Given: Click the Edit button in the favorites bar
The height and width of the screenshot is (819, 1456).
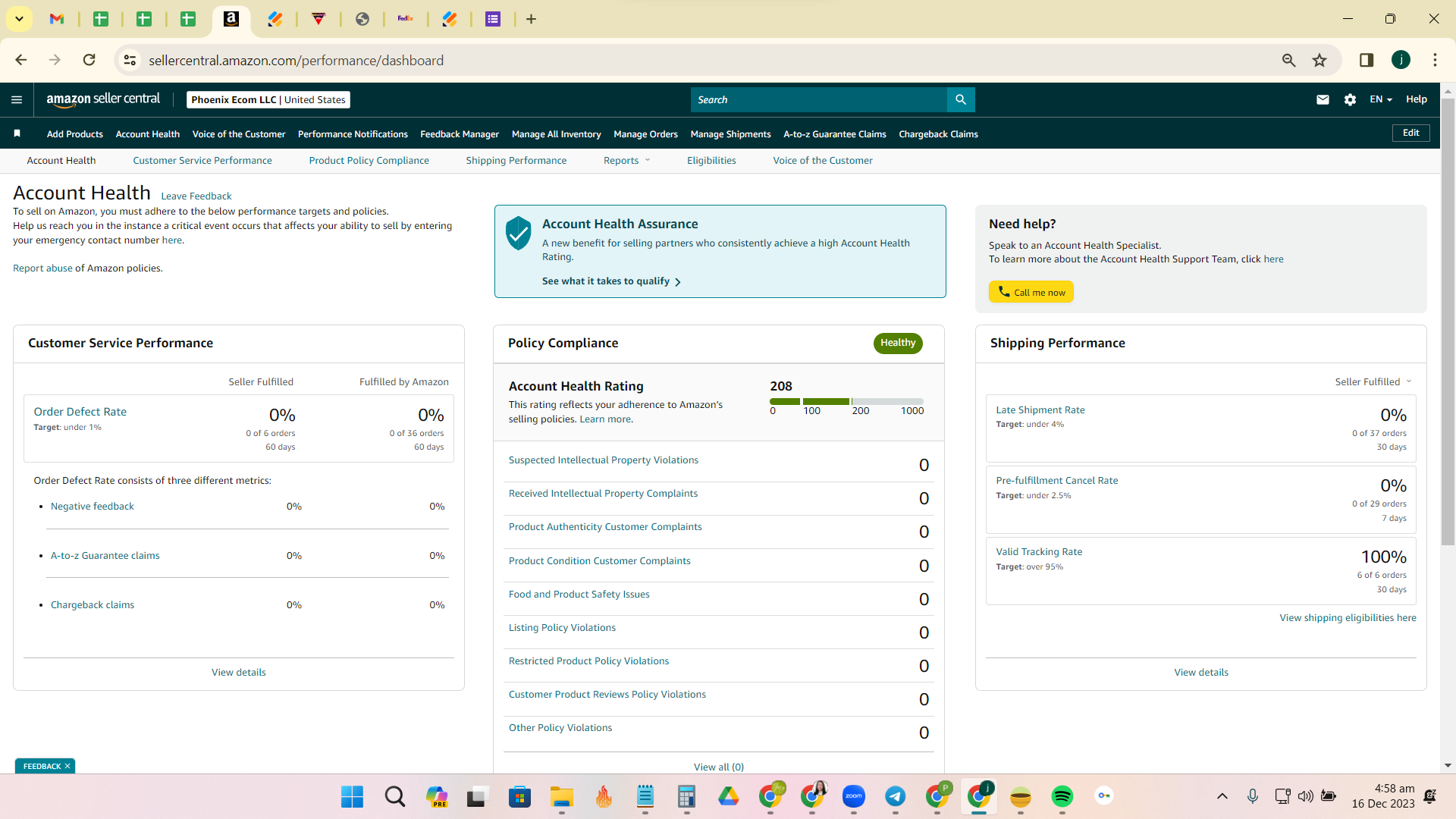Looking at the screenshot, I should point(1410,133).
